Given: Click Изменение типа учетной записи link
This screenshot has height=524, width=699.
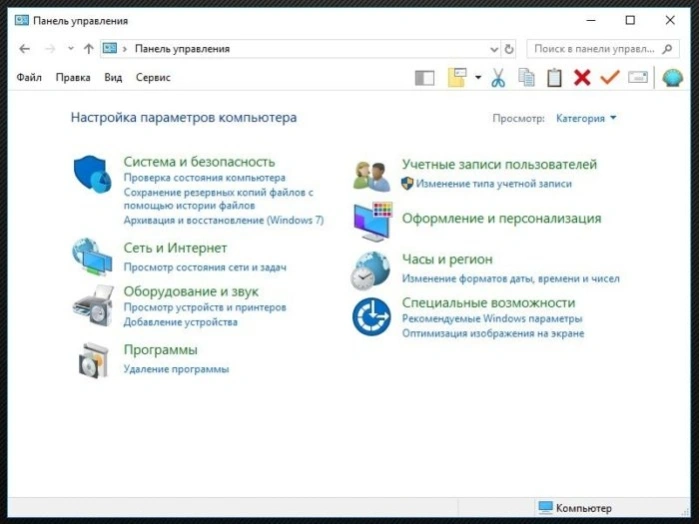Looking at the screenshot, I should coord(493,184).
